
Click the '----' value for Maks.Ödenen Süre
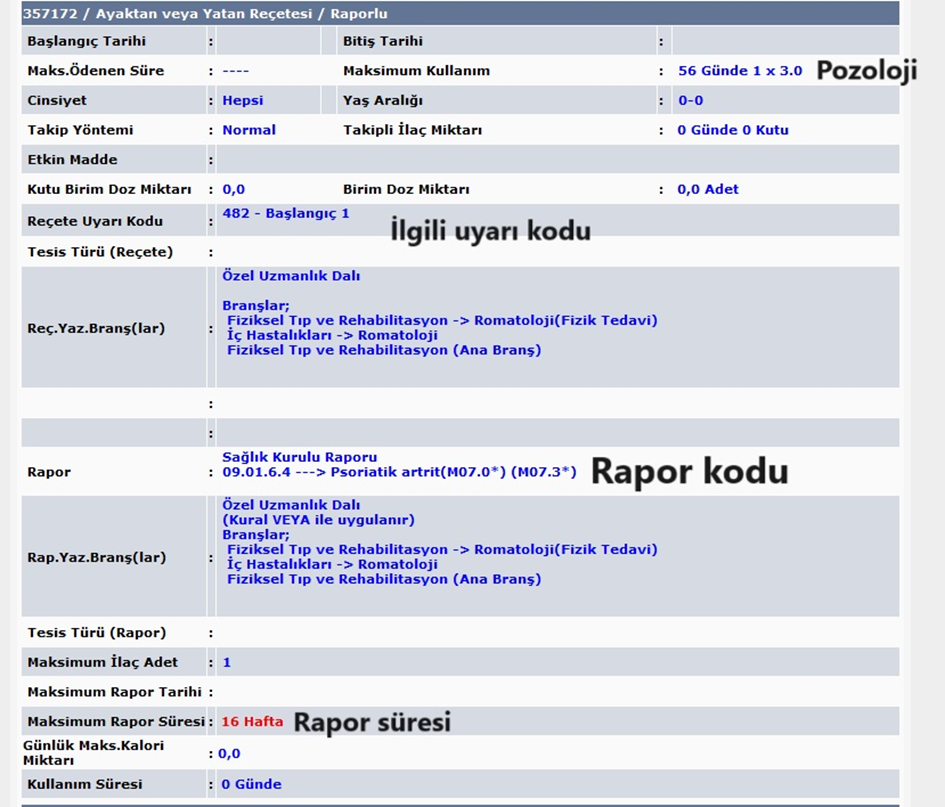(236, 71)
